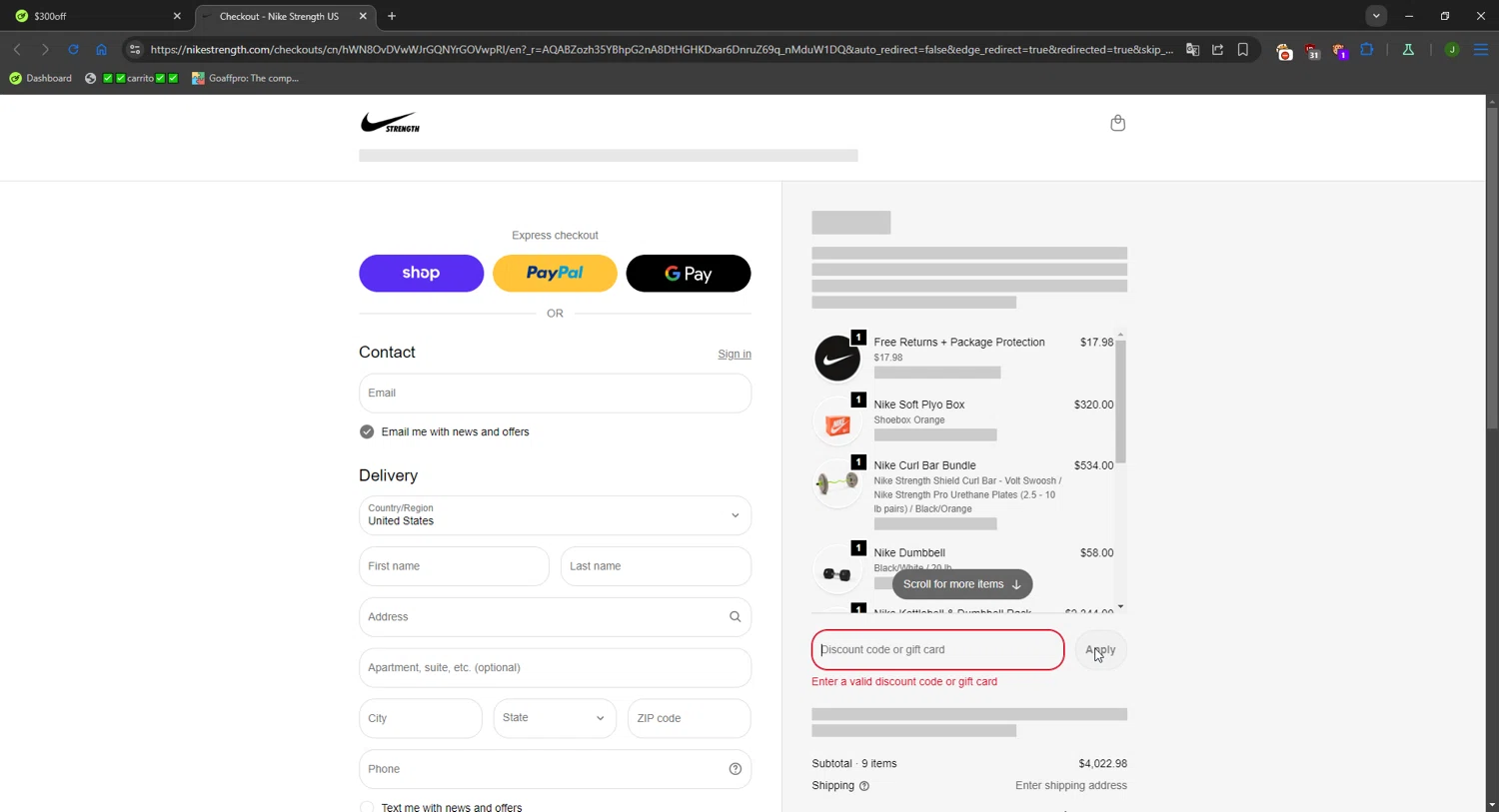Click Free Returns package protection thumbnail
This screenshot has width=1499, height=812.
[x=837, y=358]
